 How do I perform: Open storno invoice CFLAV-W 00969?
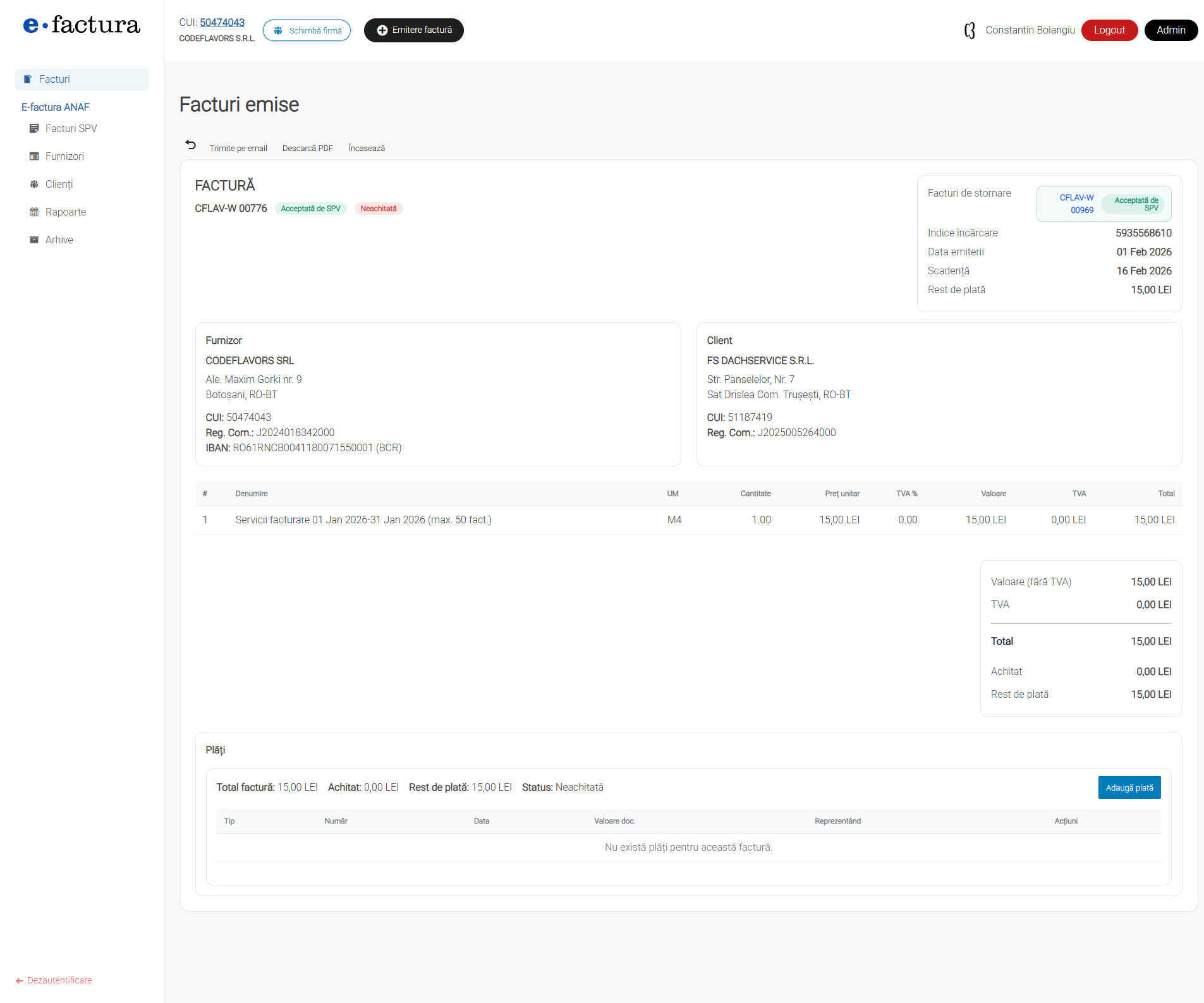point(1076,204)
